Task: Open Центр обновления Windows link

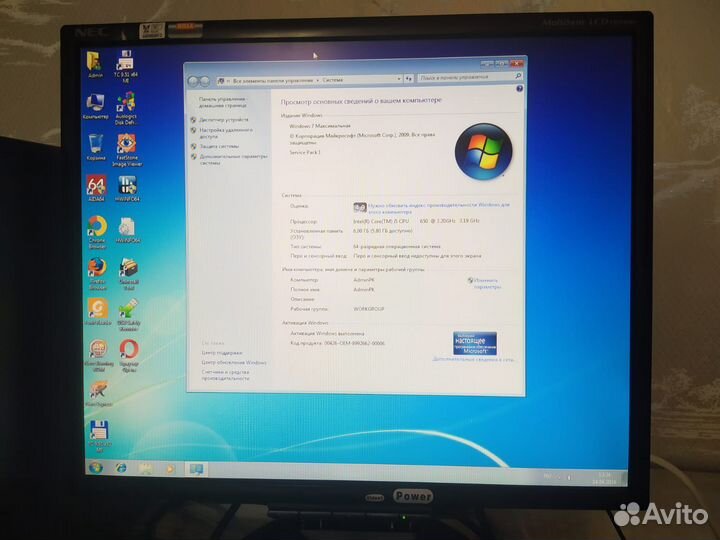Action: pos(234,362)
